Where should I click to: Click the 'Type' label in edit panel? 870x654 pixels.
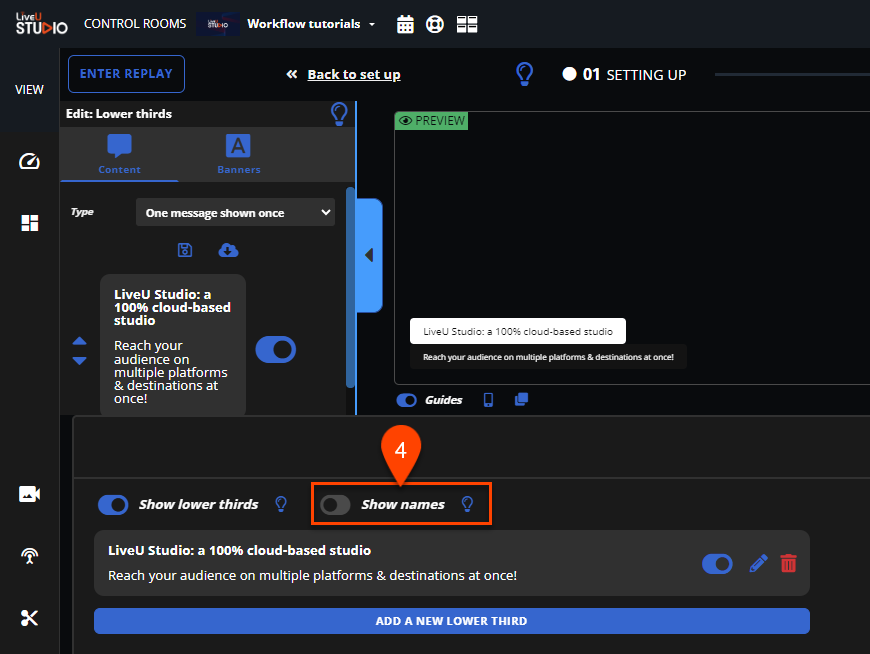82,212
